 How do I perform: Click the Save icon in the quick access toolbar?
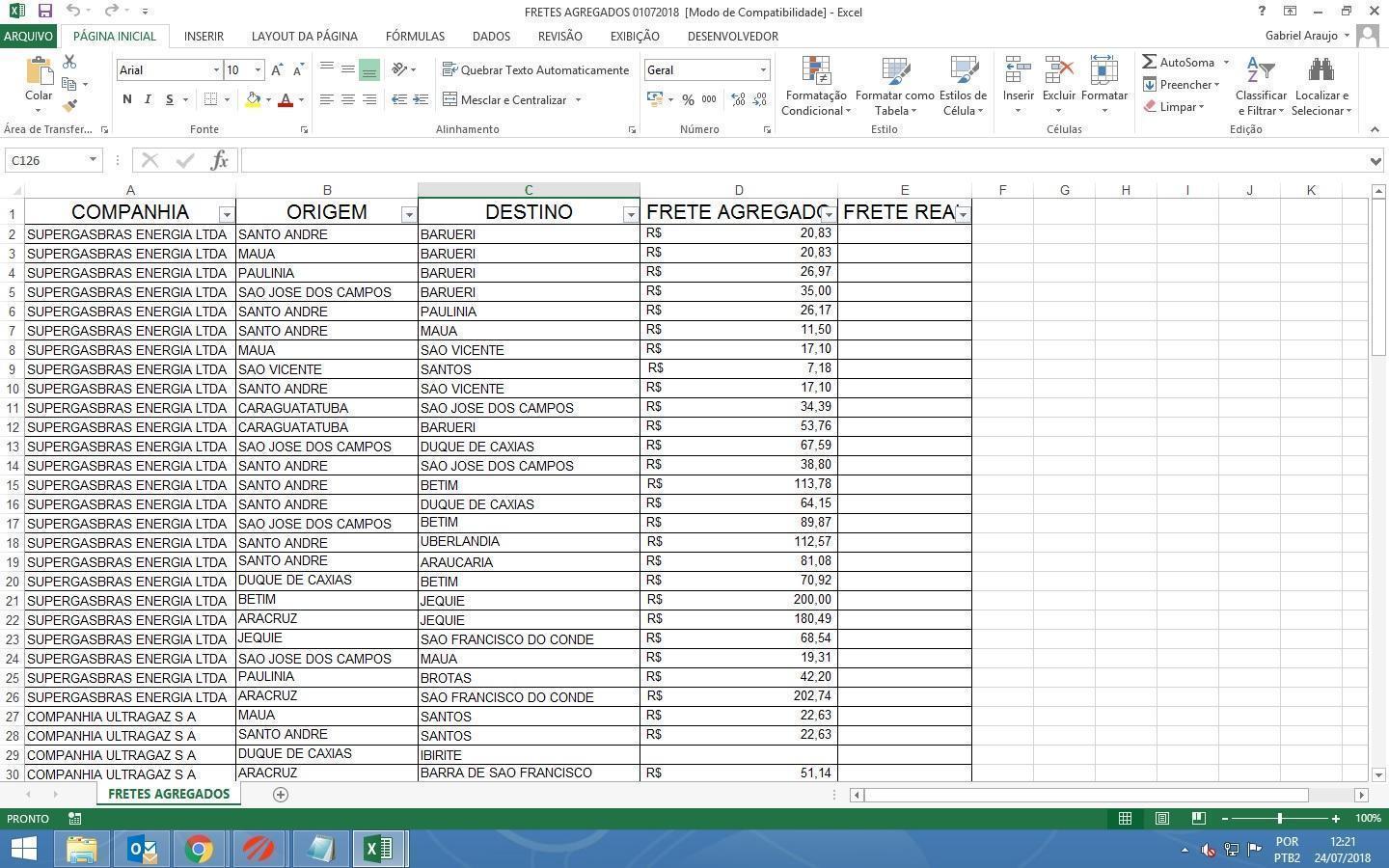44,11
